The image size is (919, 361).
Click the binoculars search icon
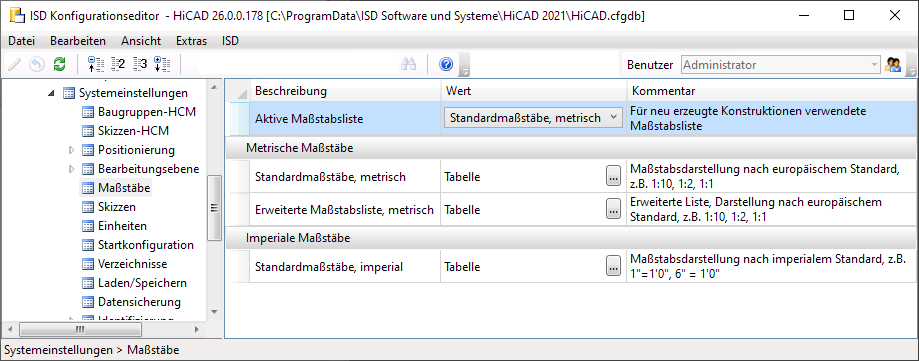coord(409,64)
